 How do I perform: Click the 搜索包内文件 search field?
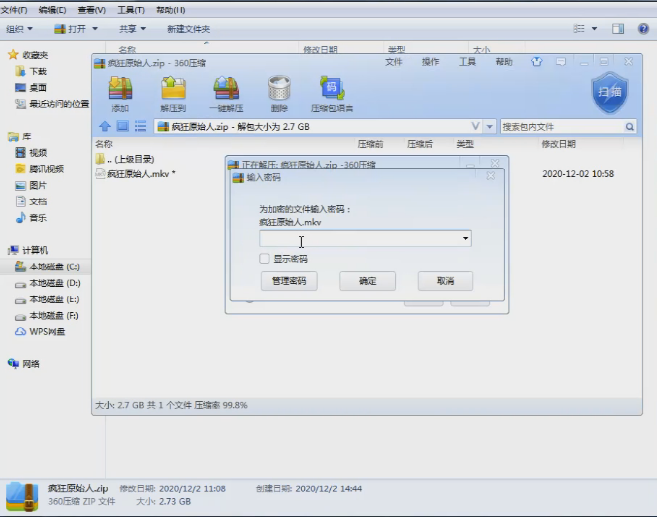562,127
